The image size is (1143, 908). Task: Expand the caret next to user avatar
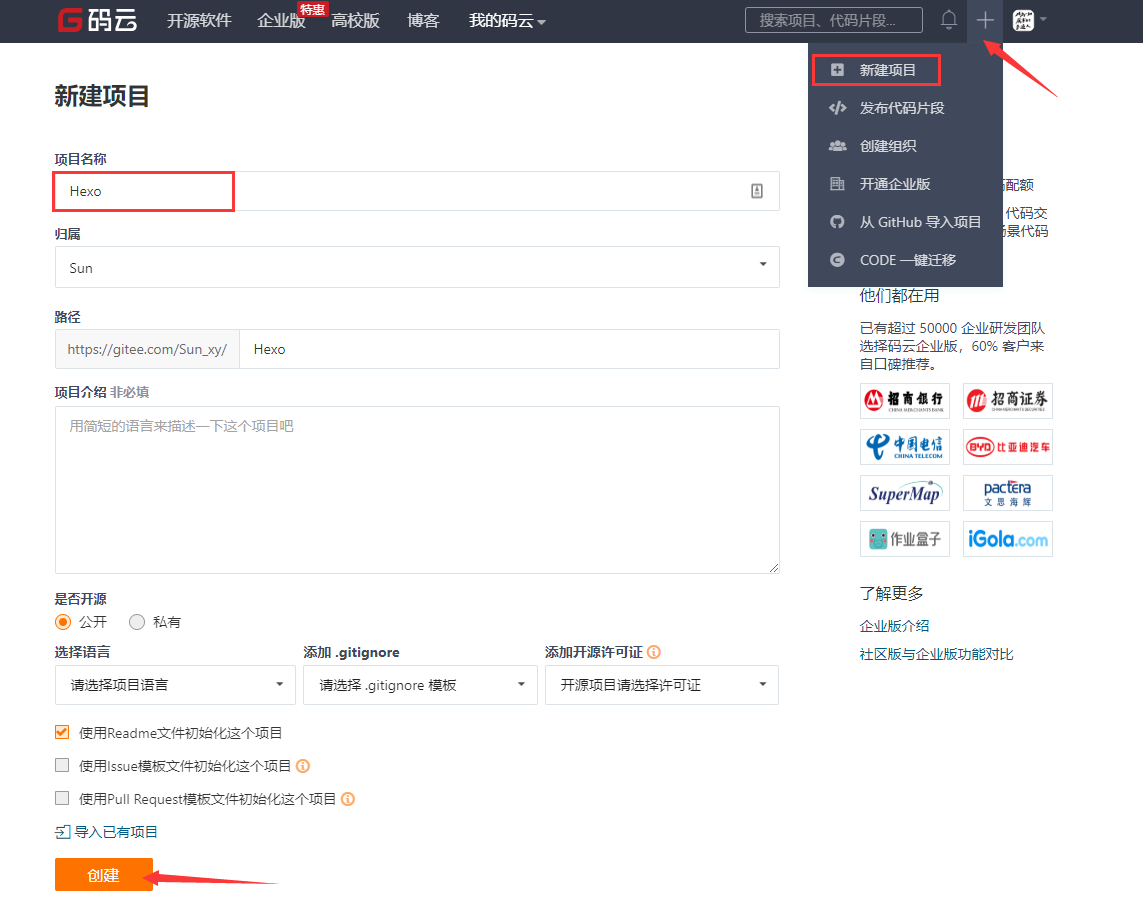(1043, 20)
